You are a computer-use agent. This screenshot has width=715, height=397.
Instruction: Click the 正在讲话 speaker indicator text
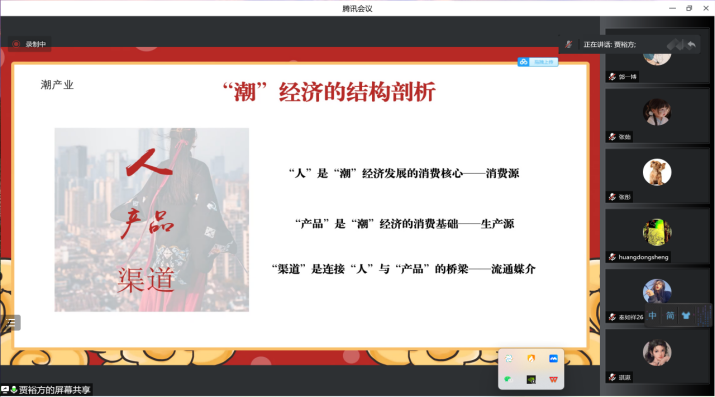pos(610,44)
